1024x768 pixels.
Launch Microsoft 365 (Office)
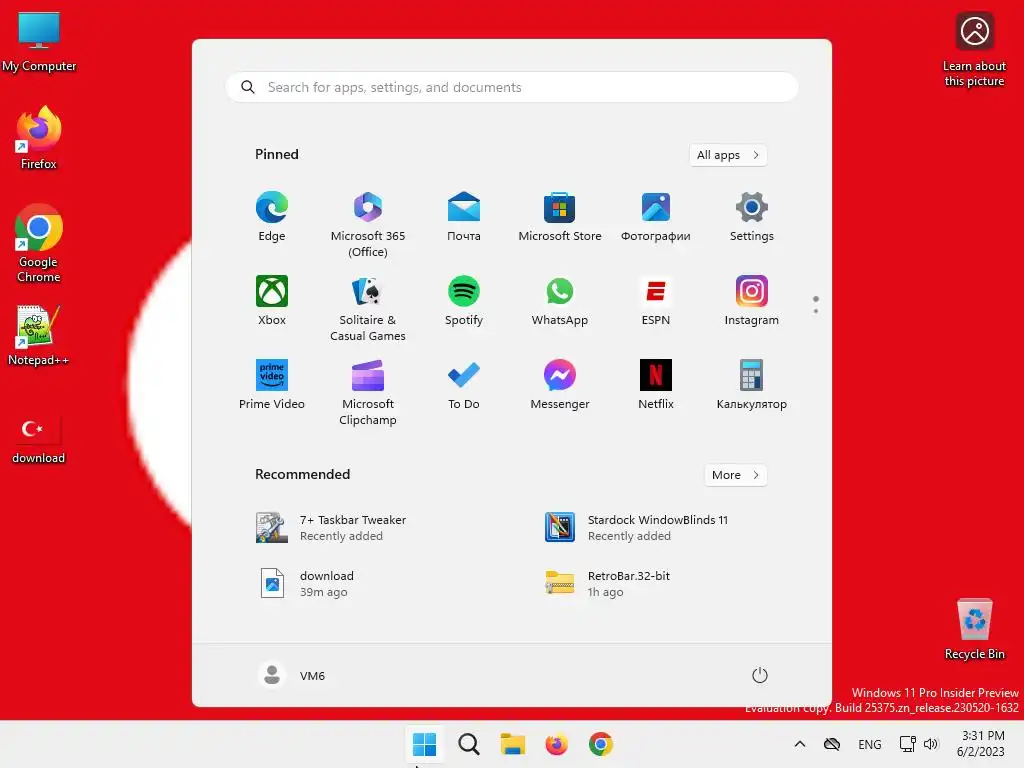(x=368, y=224)
